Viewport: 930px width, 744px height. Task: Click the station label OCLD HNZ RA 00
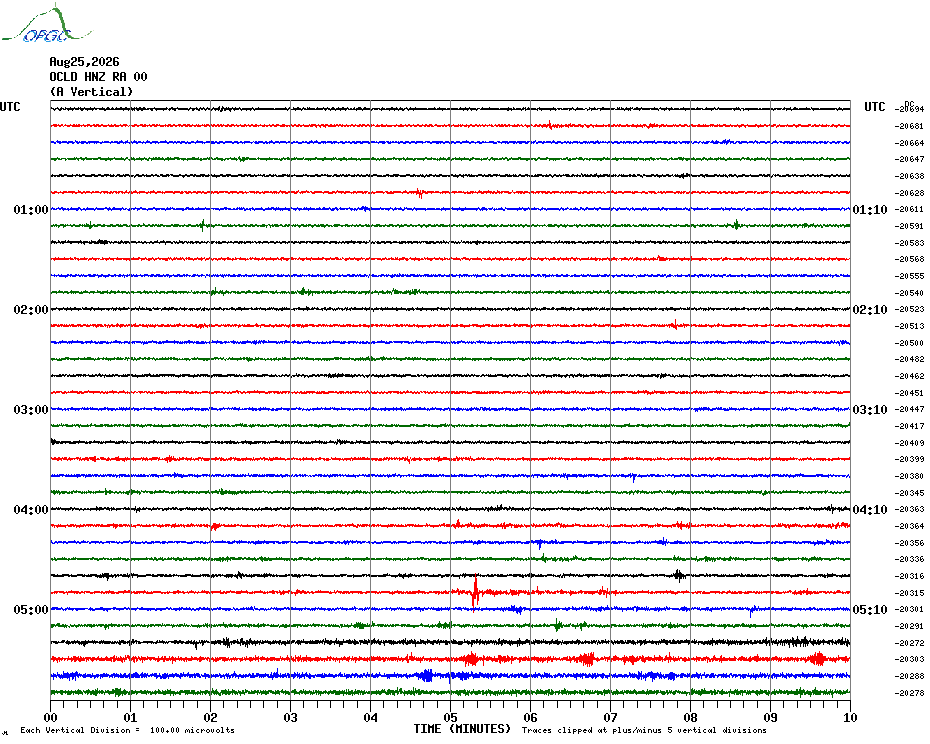pos(98,77)
